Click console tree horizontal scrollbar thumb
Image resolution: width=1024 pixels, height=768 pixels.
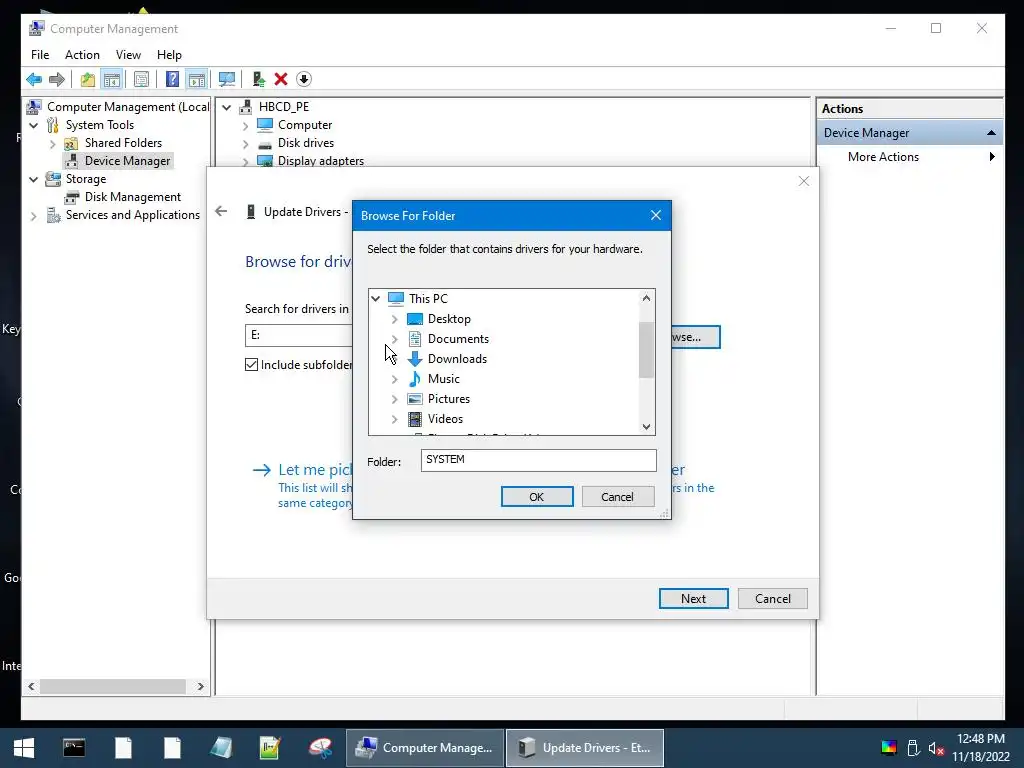pyautogui.click(x=113, y=686)
